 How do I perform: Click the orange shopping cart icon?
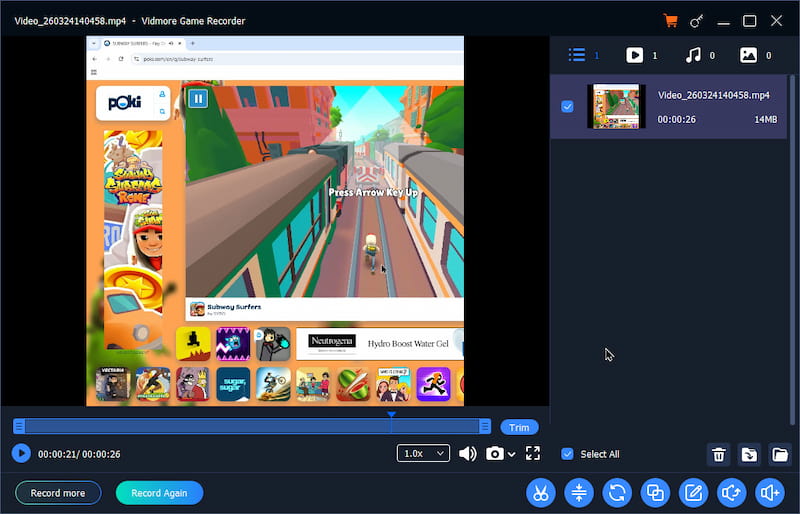[670, 21]
